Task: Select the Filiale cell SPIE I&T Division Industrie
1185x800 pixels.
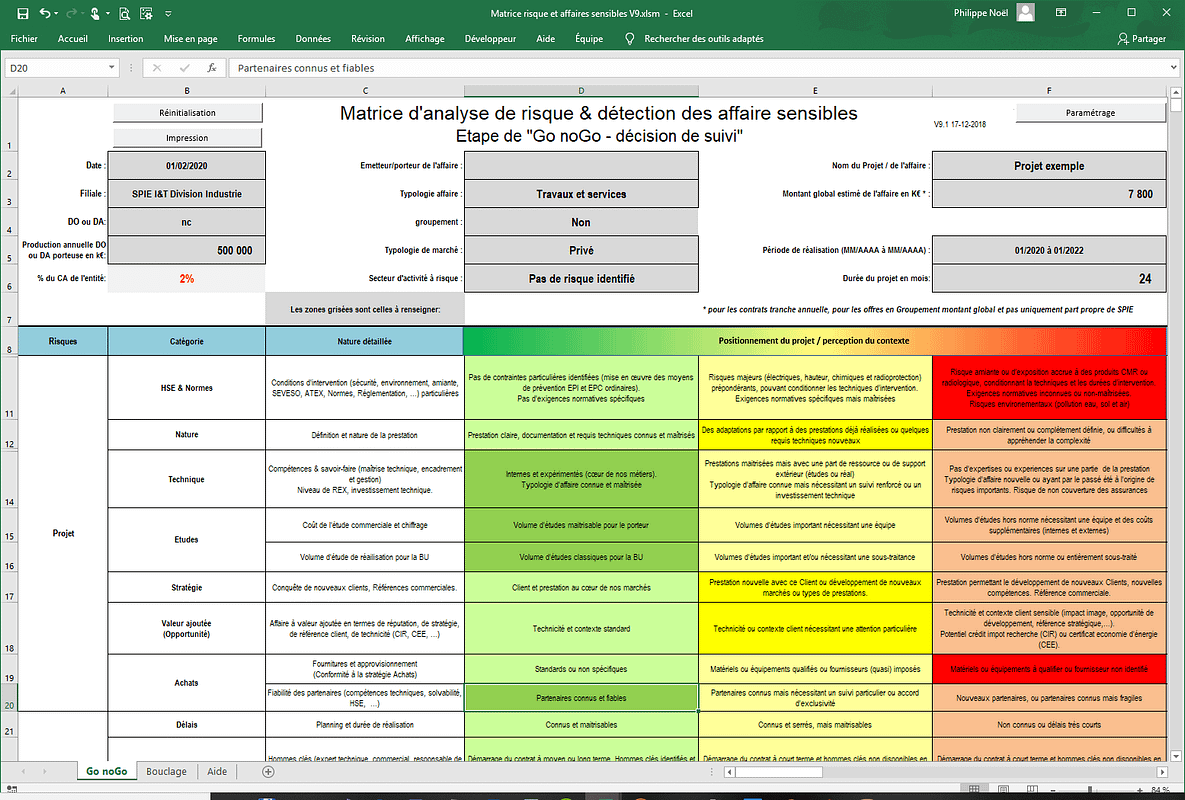Action: click(187, 193)
